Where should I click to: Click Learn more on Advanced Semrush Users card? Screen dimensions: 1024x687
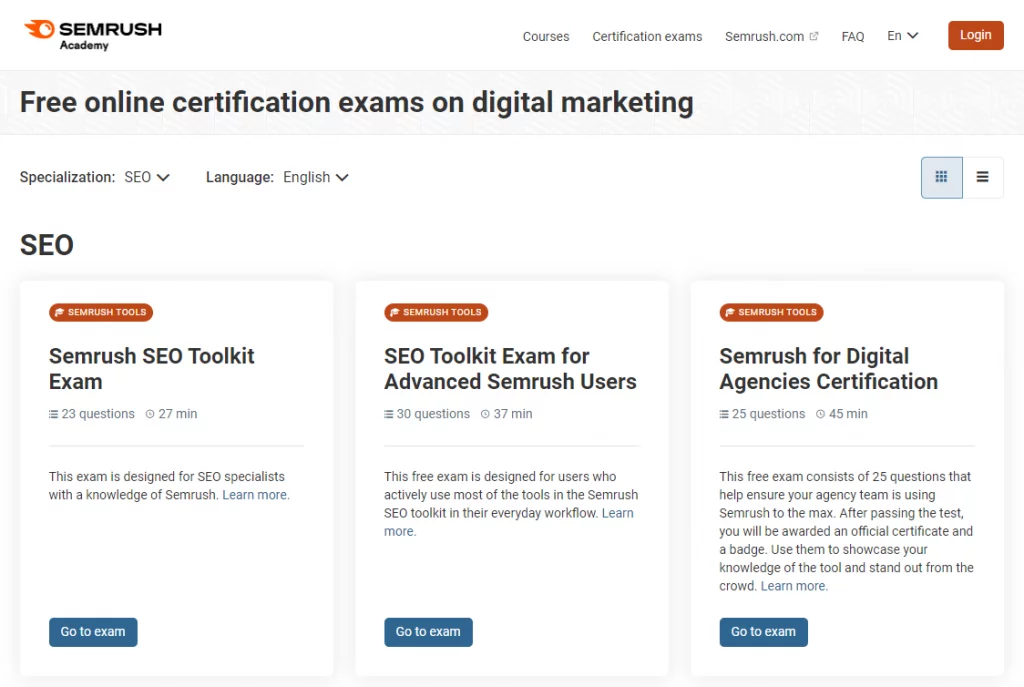click(x=617, y=513)
